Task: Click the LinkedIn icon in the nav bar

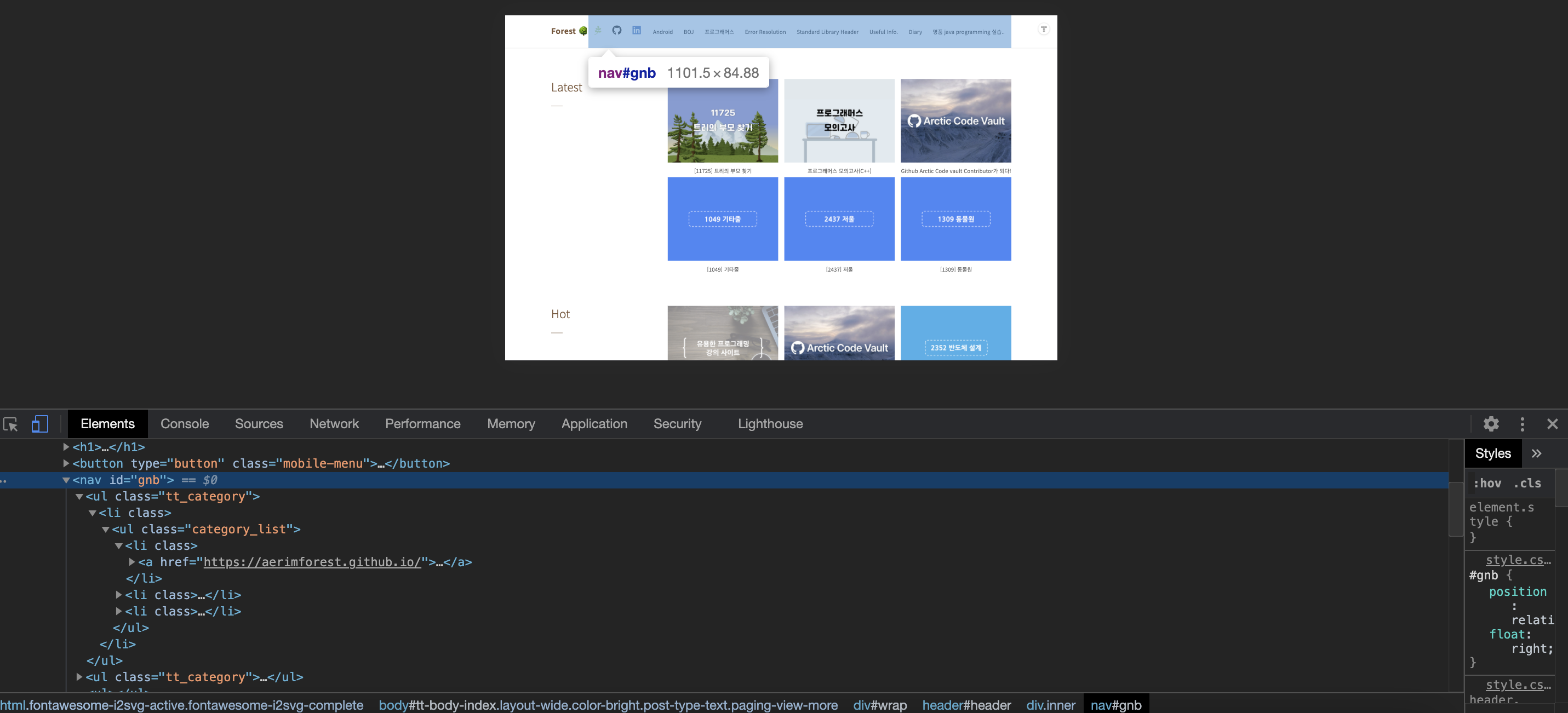Action: click(636, 31)
